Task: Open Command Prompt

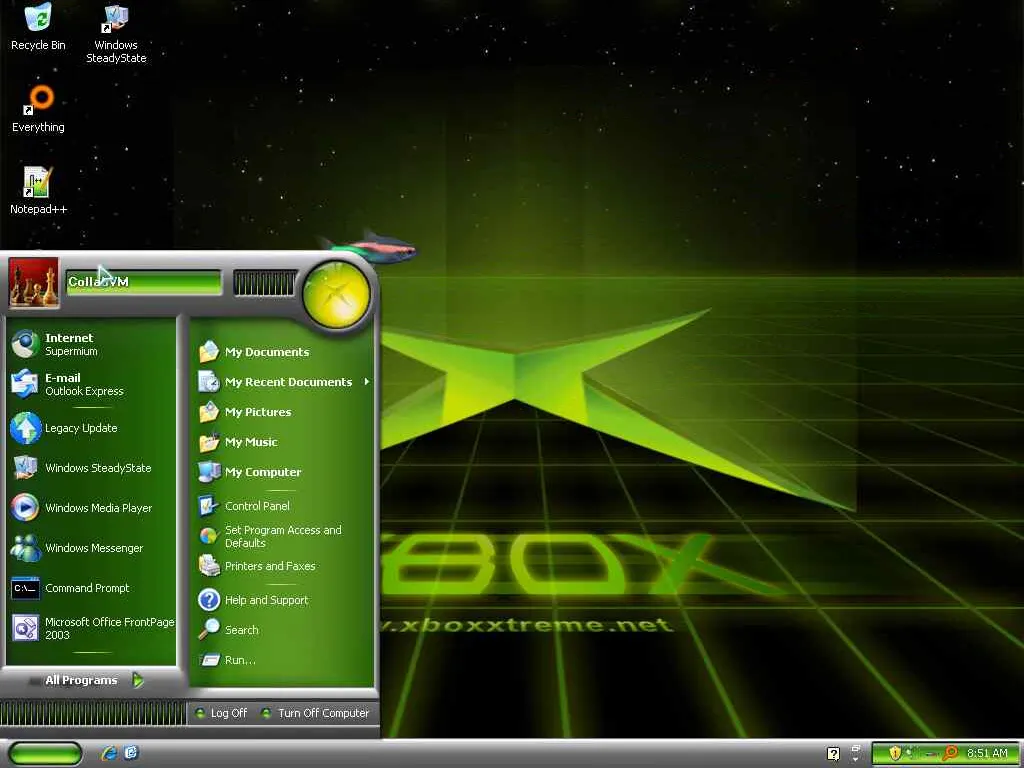Action: [x=91, y=588]
